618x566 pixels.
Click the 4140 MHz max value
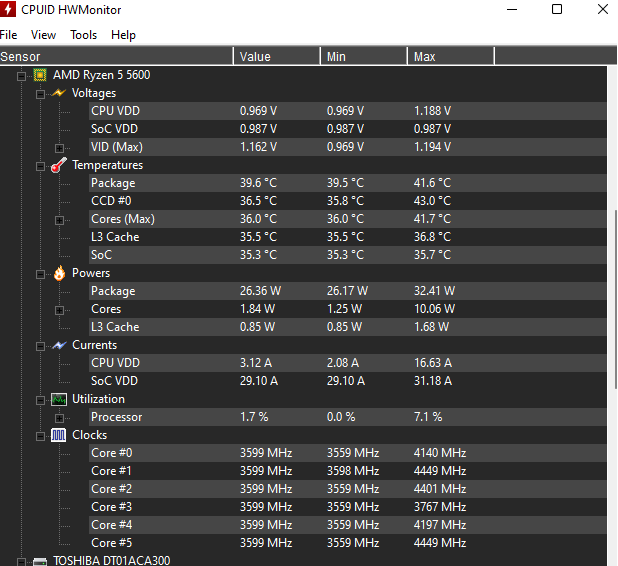click(x=440, y=453)
